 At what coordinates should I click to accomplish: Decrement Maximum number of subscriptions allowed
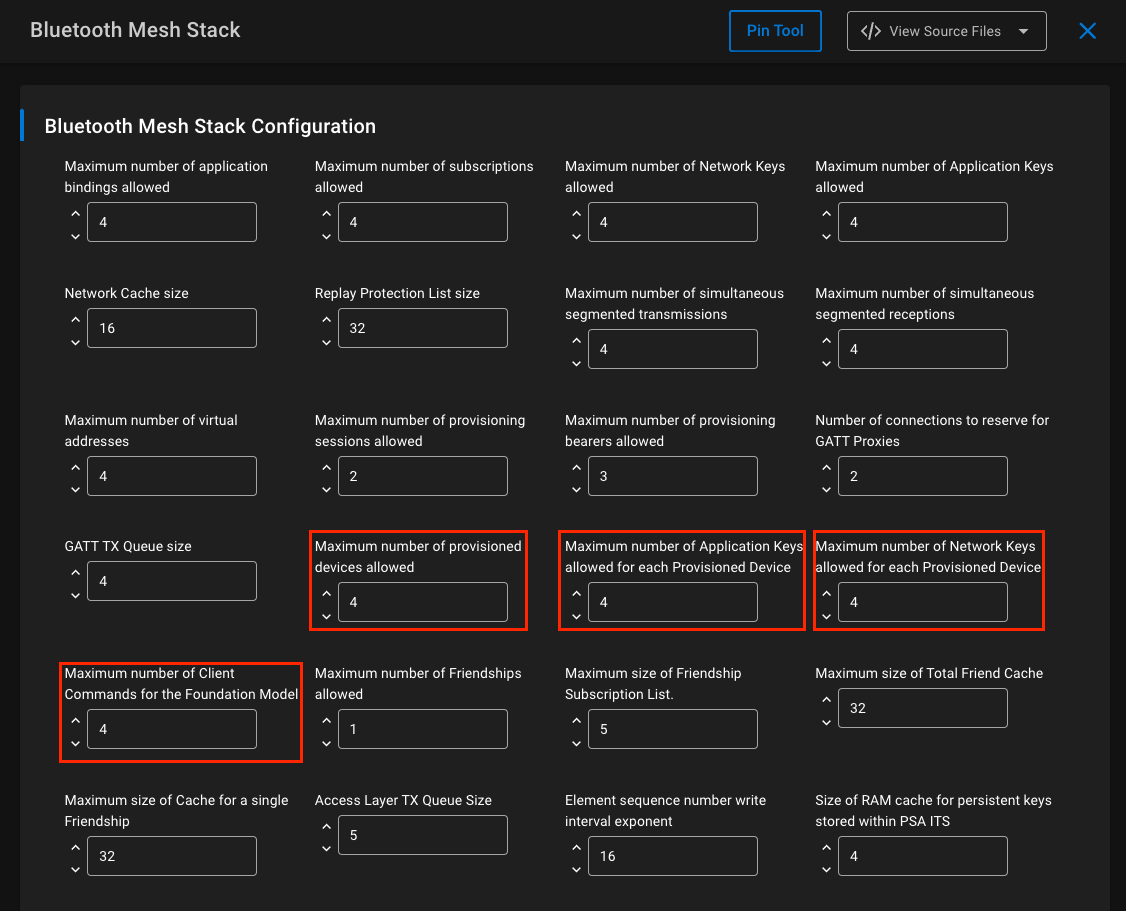coord(326,236)
